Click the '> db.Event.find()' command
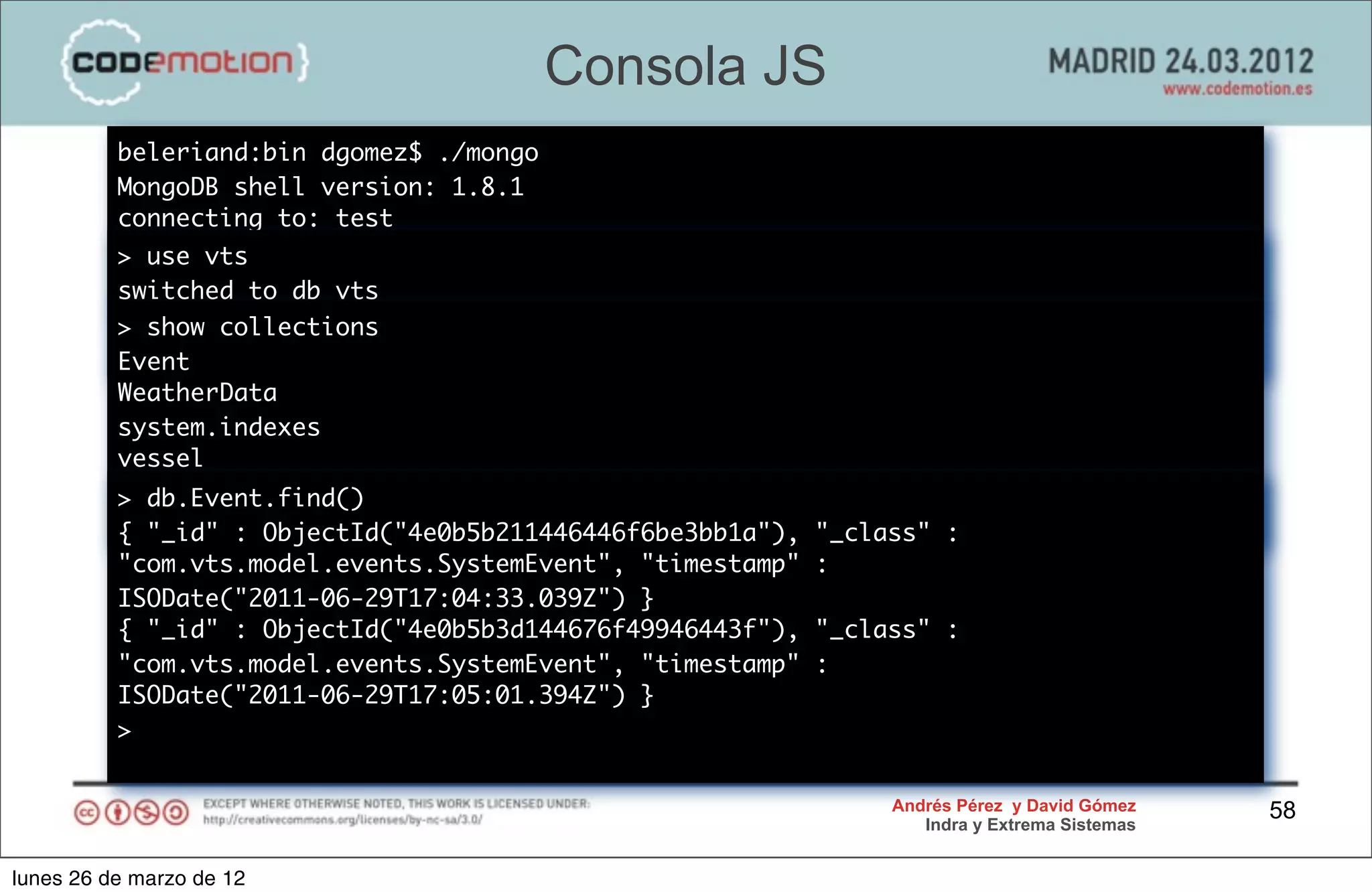Viewport: 1372px width, 892px height. (241, 498)
